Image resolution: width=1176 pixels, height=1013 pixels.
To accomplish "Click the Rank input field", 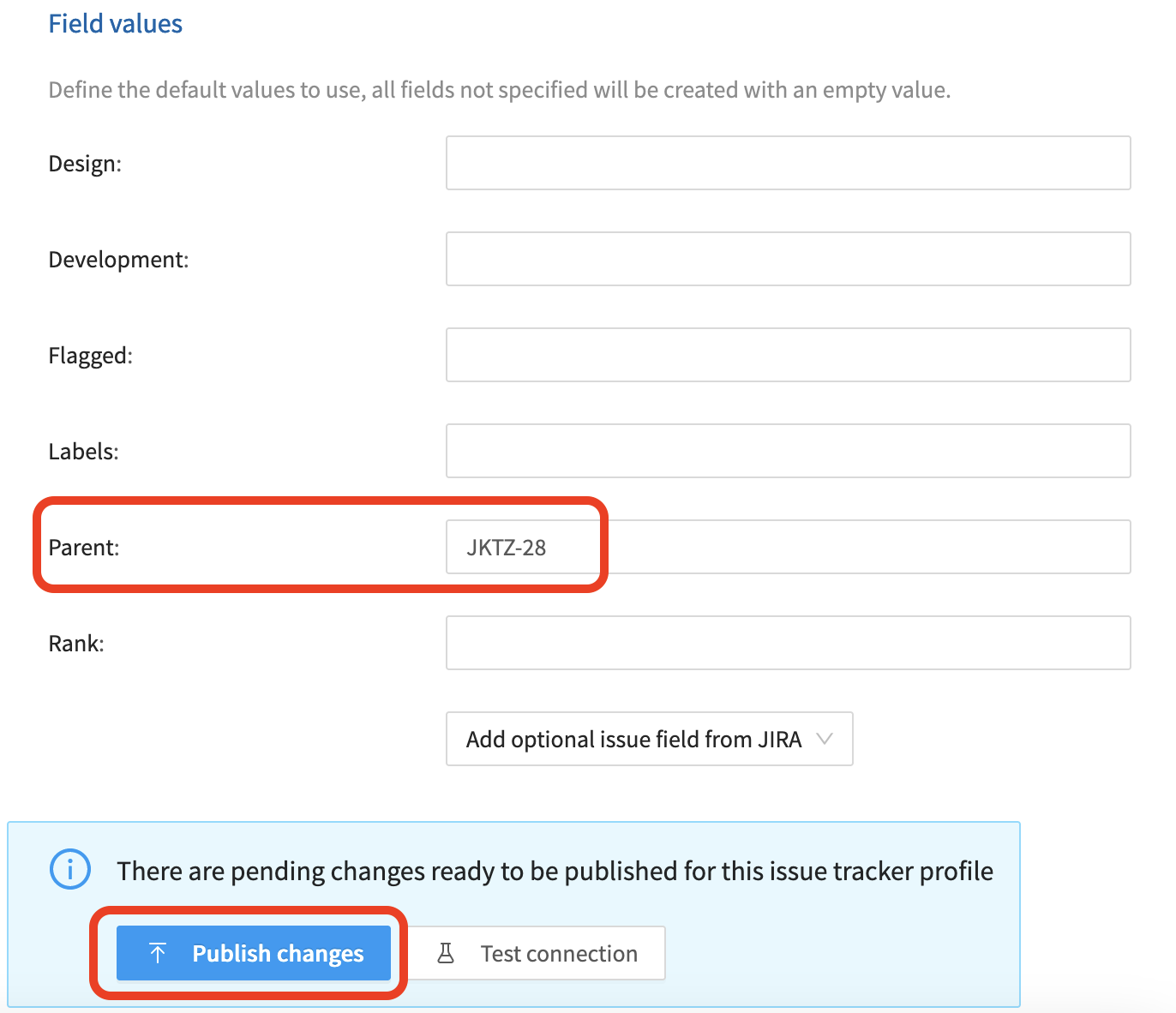I will (788, 643).
